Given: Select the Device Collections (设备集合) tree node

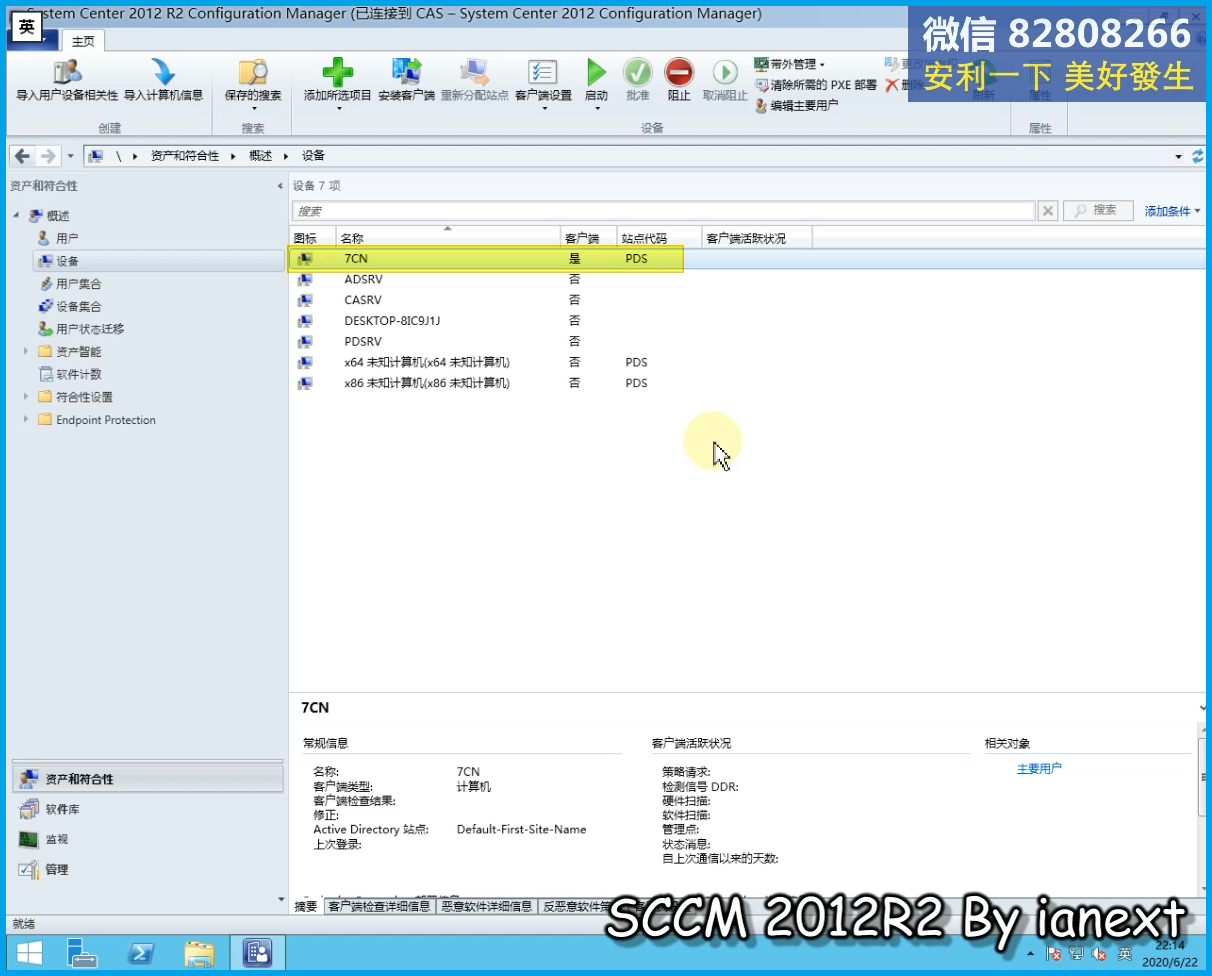Looking at the screenshot, I should tap(78, 307).
